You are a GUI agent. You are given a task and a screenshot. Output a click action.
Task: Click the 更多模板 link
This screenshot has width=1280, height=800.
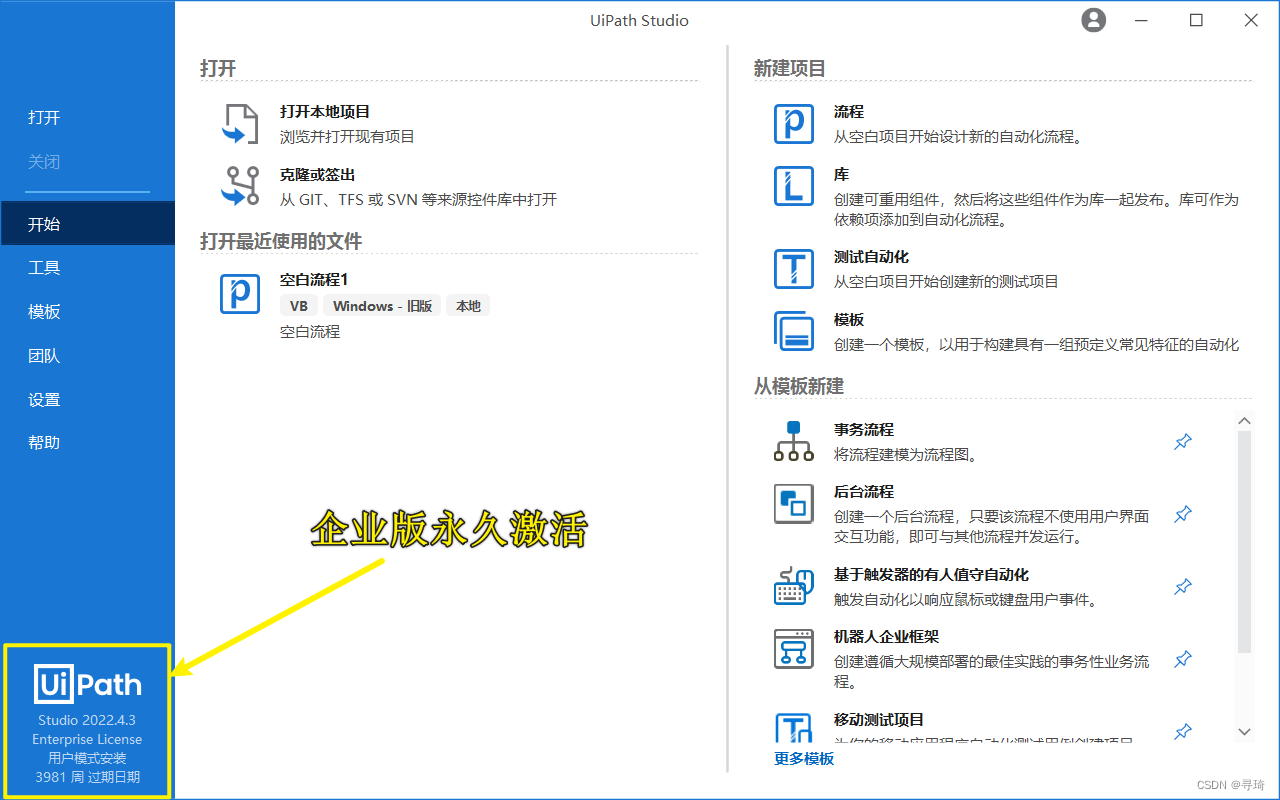pos(804,759)
